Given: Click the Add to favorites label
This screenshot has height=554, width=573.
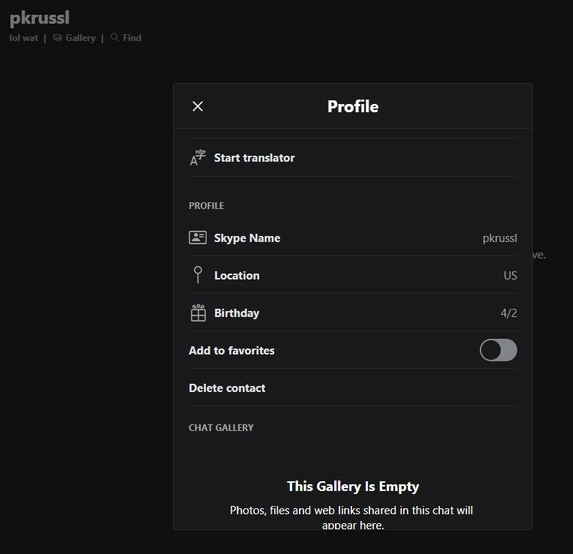Looking at the screenshot, I should 232,350.
